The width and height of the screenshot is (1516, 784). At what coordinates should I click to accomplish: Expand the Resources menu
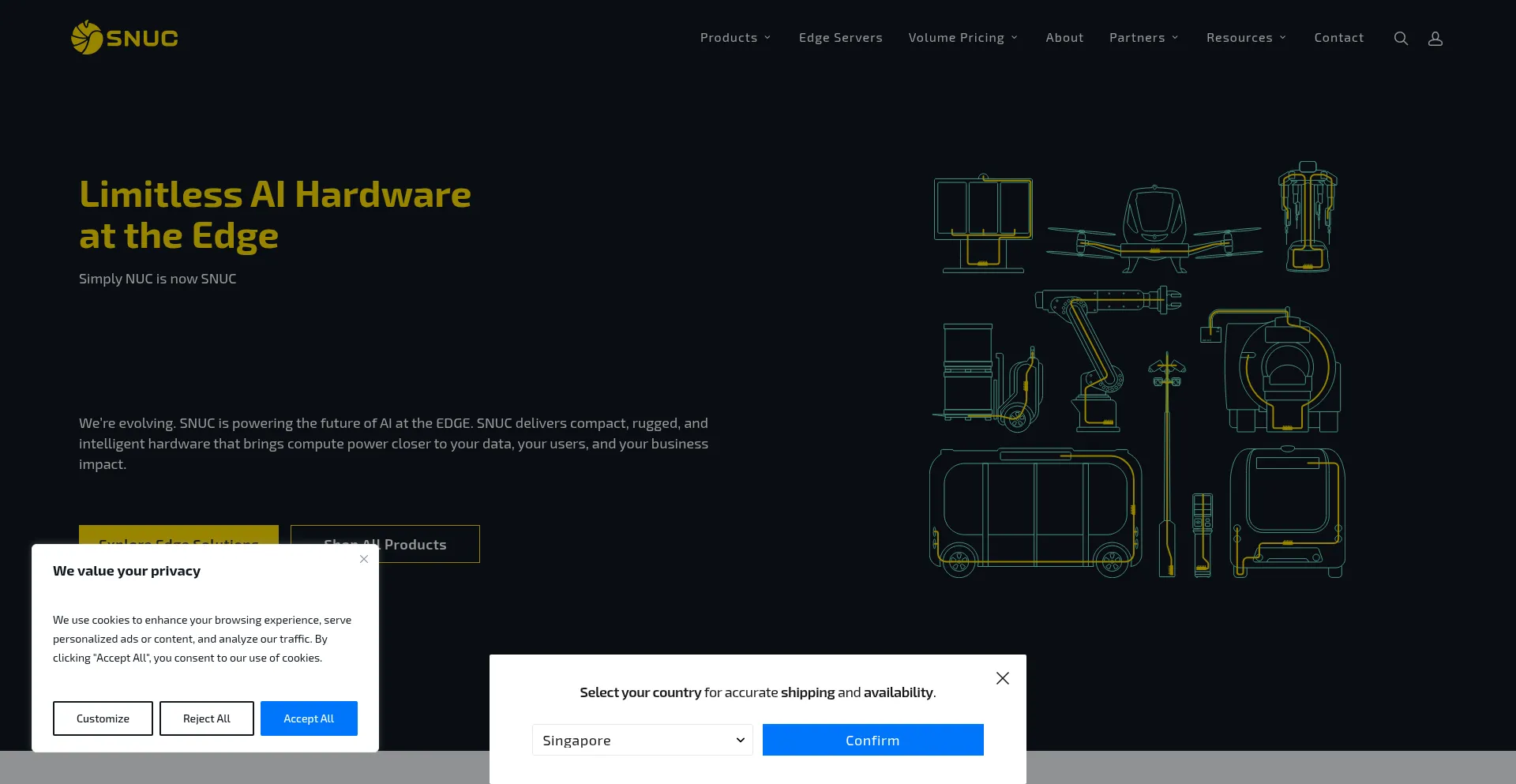click(x=1246, y=38)
